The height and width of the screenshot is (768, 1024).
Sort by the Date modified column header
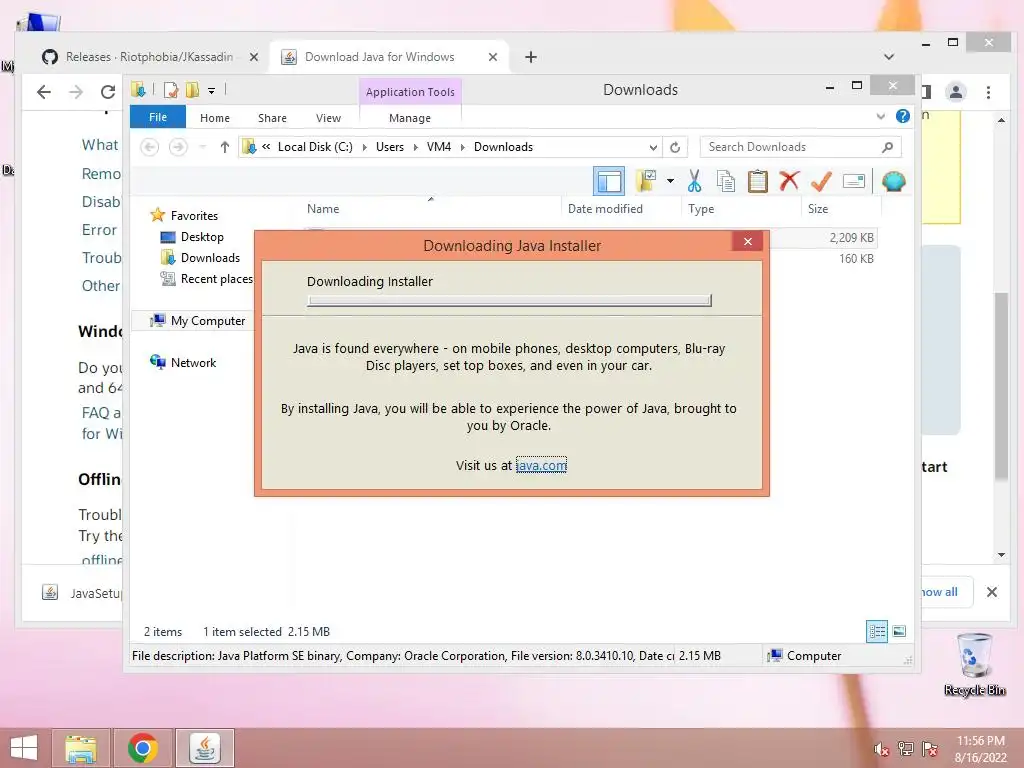(x=605, y=209)
